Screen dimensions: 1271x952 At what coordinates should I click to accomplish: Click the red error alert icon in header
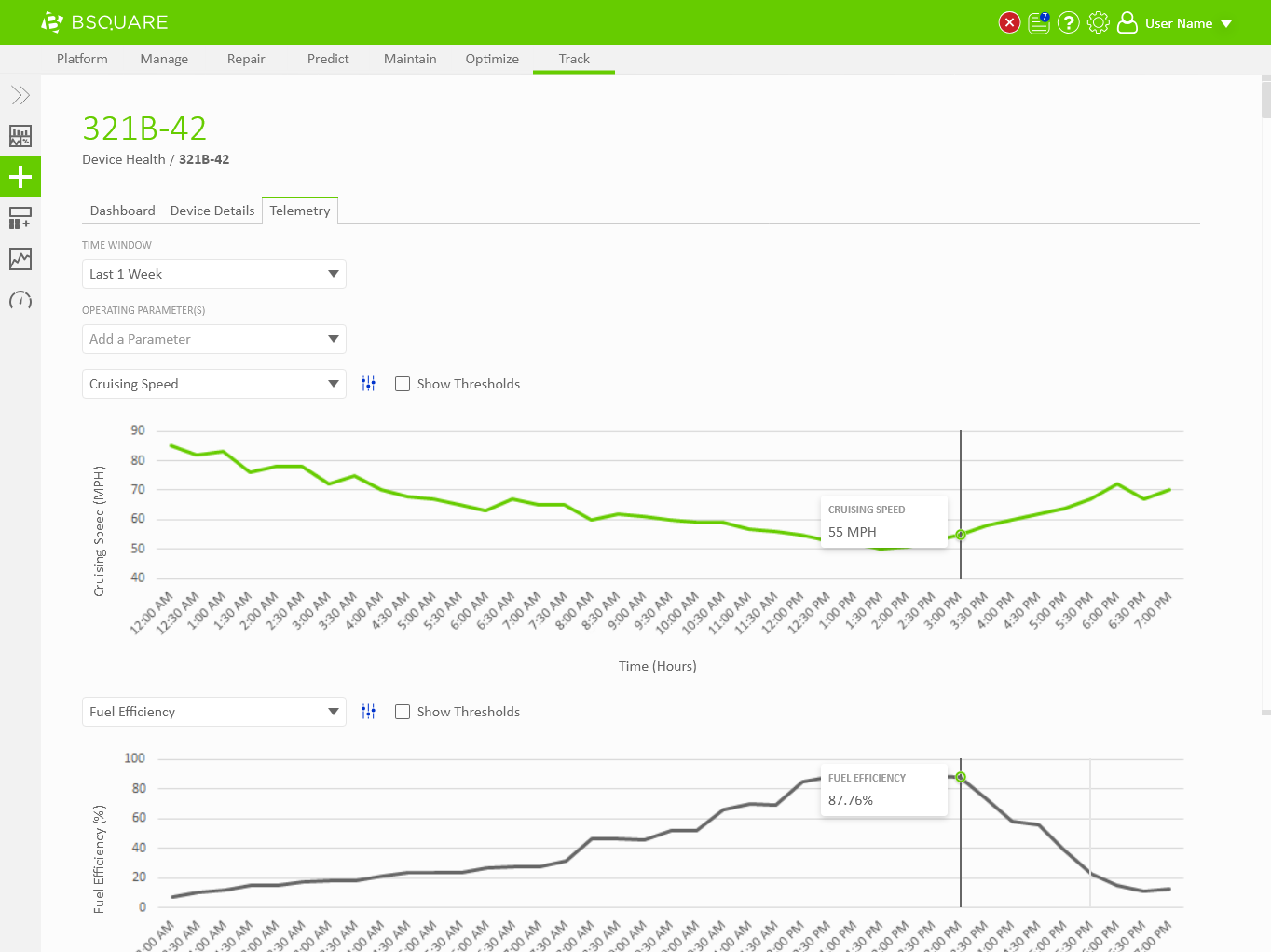pyautogui.click(x=1009, y=22)
